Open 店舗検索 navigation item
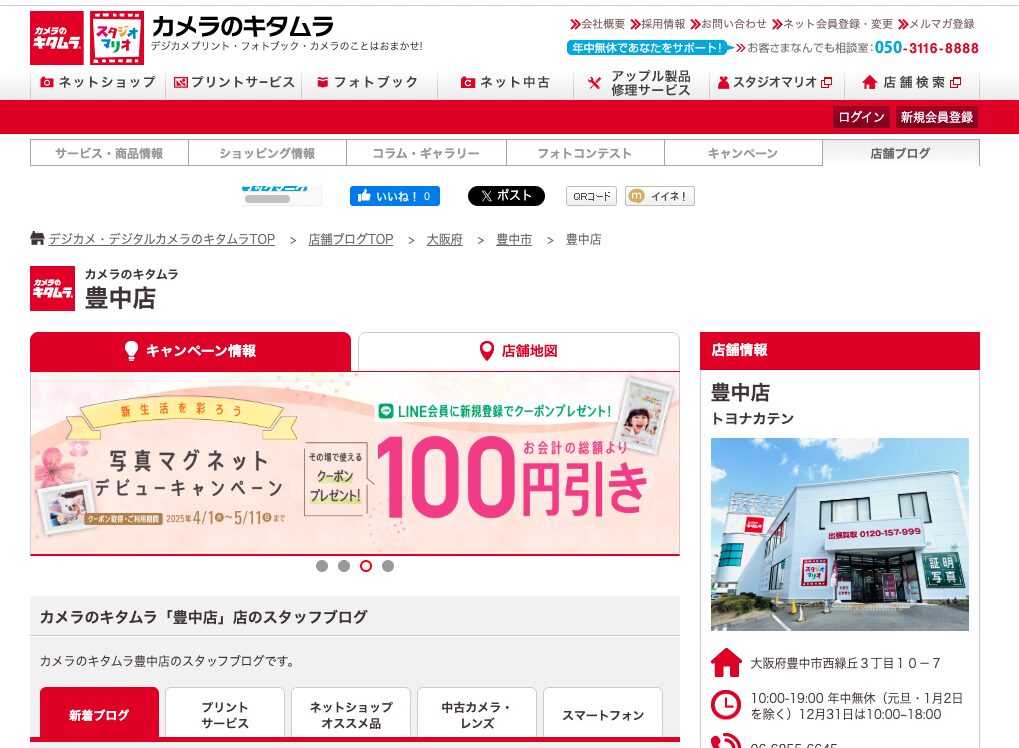The image size is (1019, 748). 912,83
